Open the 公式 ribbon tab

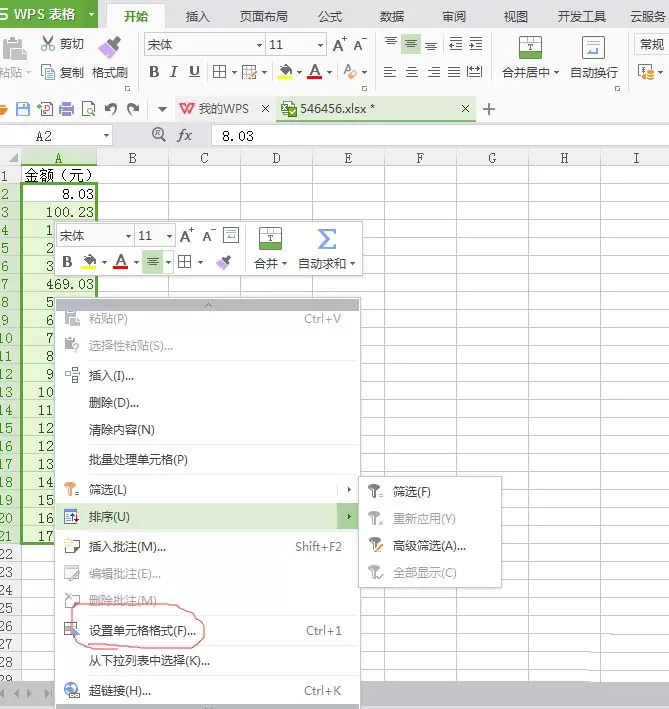coord(330,17)
